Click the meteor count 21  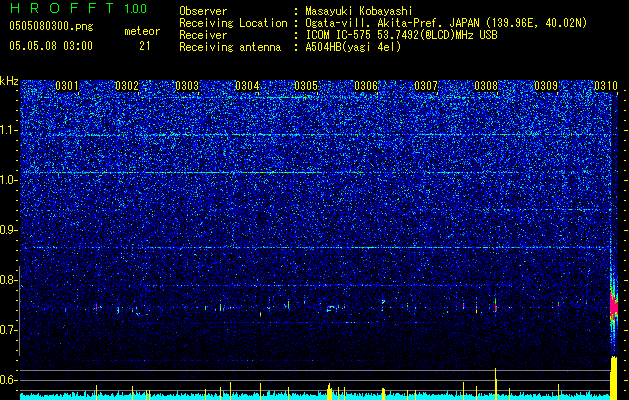pyautogui.click(x=145, y=46)
